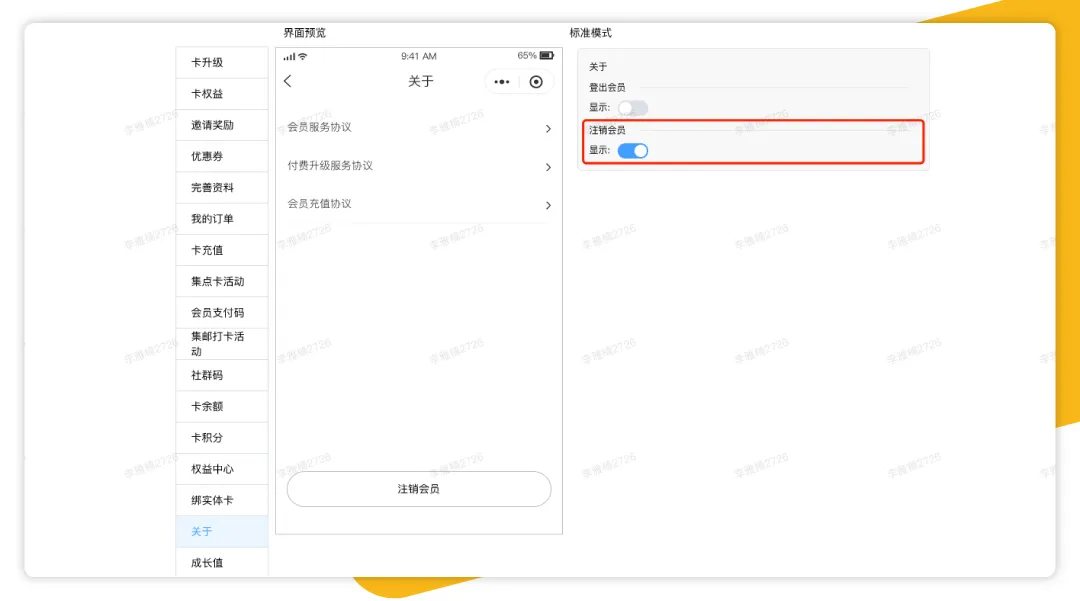Viewport: 1080px width, 601px height.
Task: Click the 65% battery percentage text
Action: pos(527,56)
